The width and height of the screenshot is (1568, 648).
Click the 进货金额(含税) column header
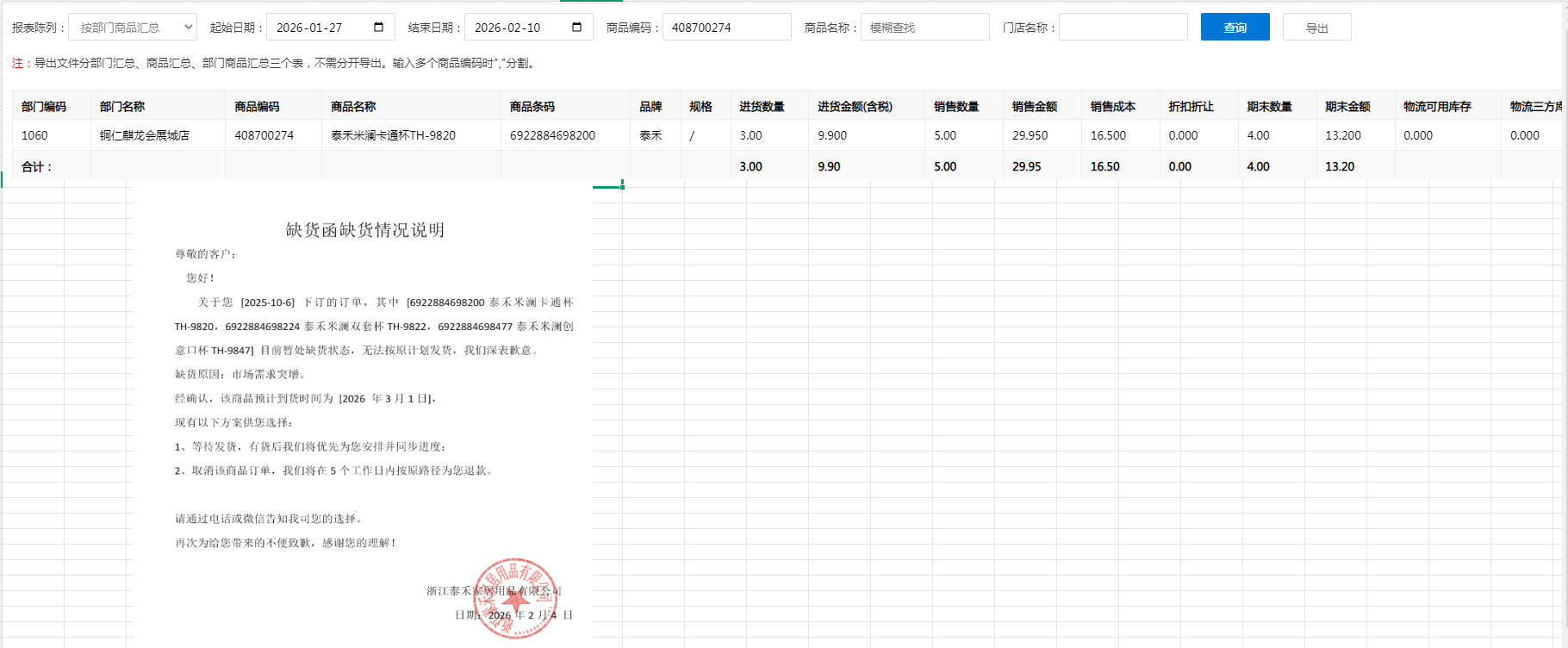pyautogui.click(x=855, y=107)
